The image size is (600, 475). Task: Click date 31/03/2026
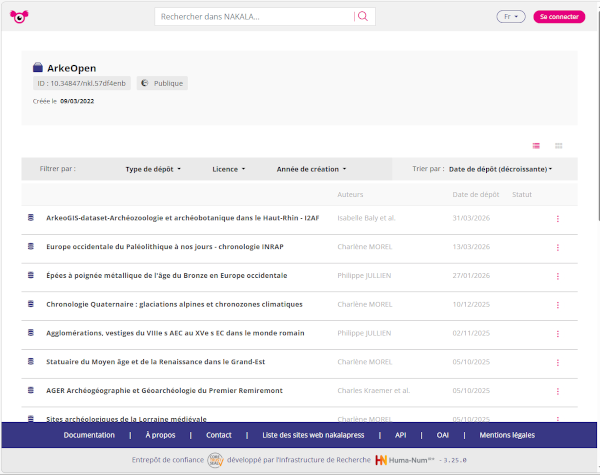(471, 218)
